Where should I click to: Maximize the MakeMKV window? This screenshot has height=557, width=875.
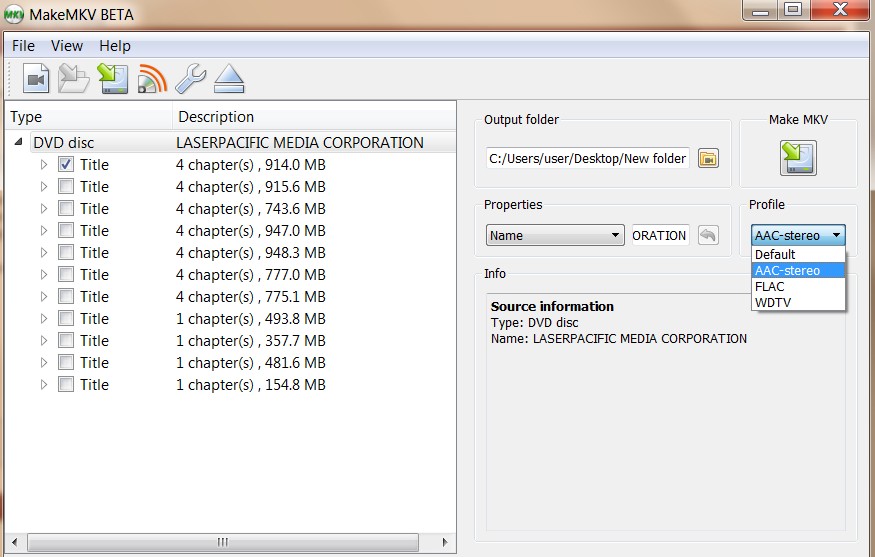click(x=793, y=10)
